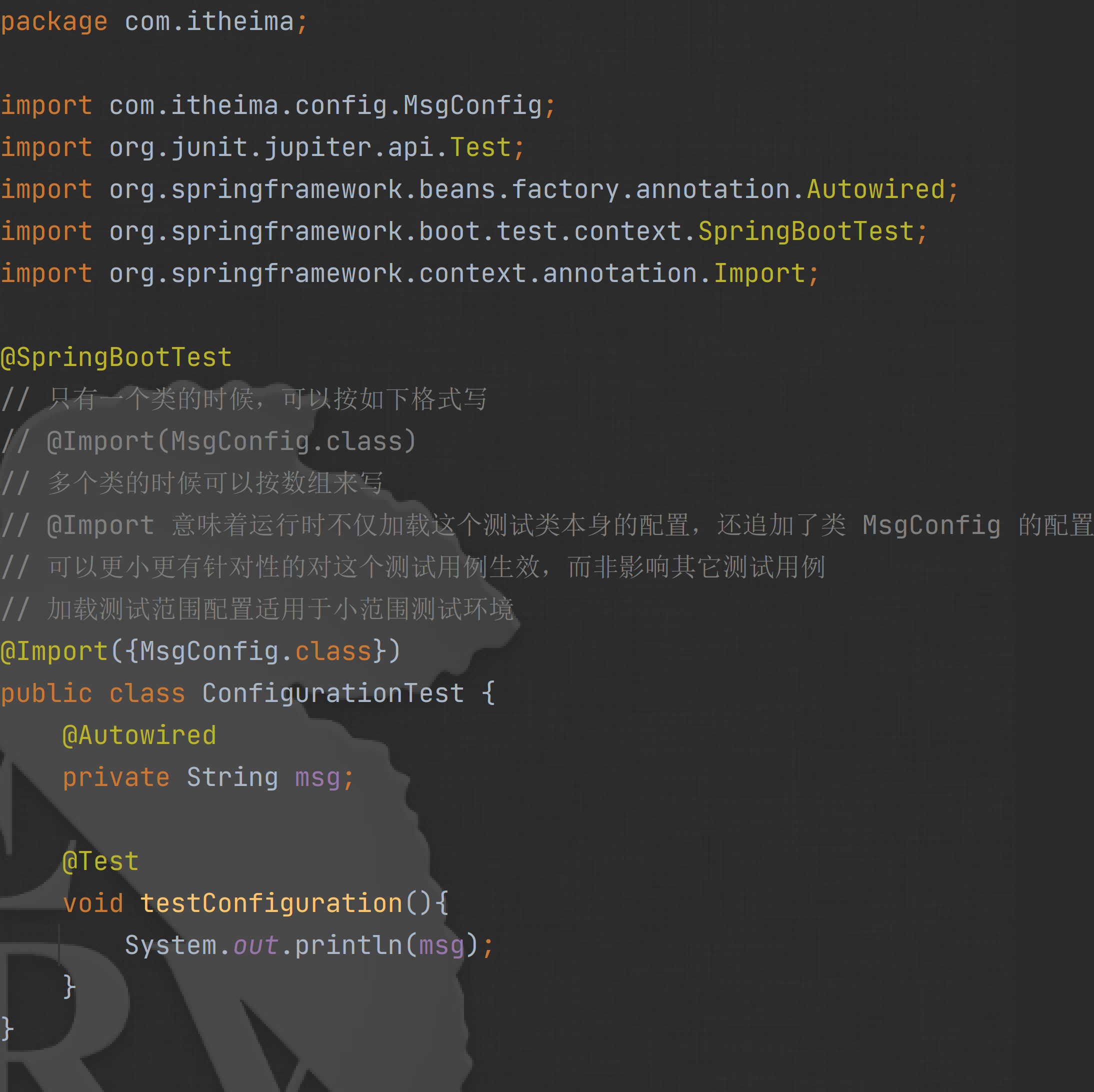The width and height of the screenshot is (1094, 1092).
Task: Click the ConfigurationTest class name
Action: [x=333, y=693]
